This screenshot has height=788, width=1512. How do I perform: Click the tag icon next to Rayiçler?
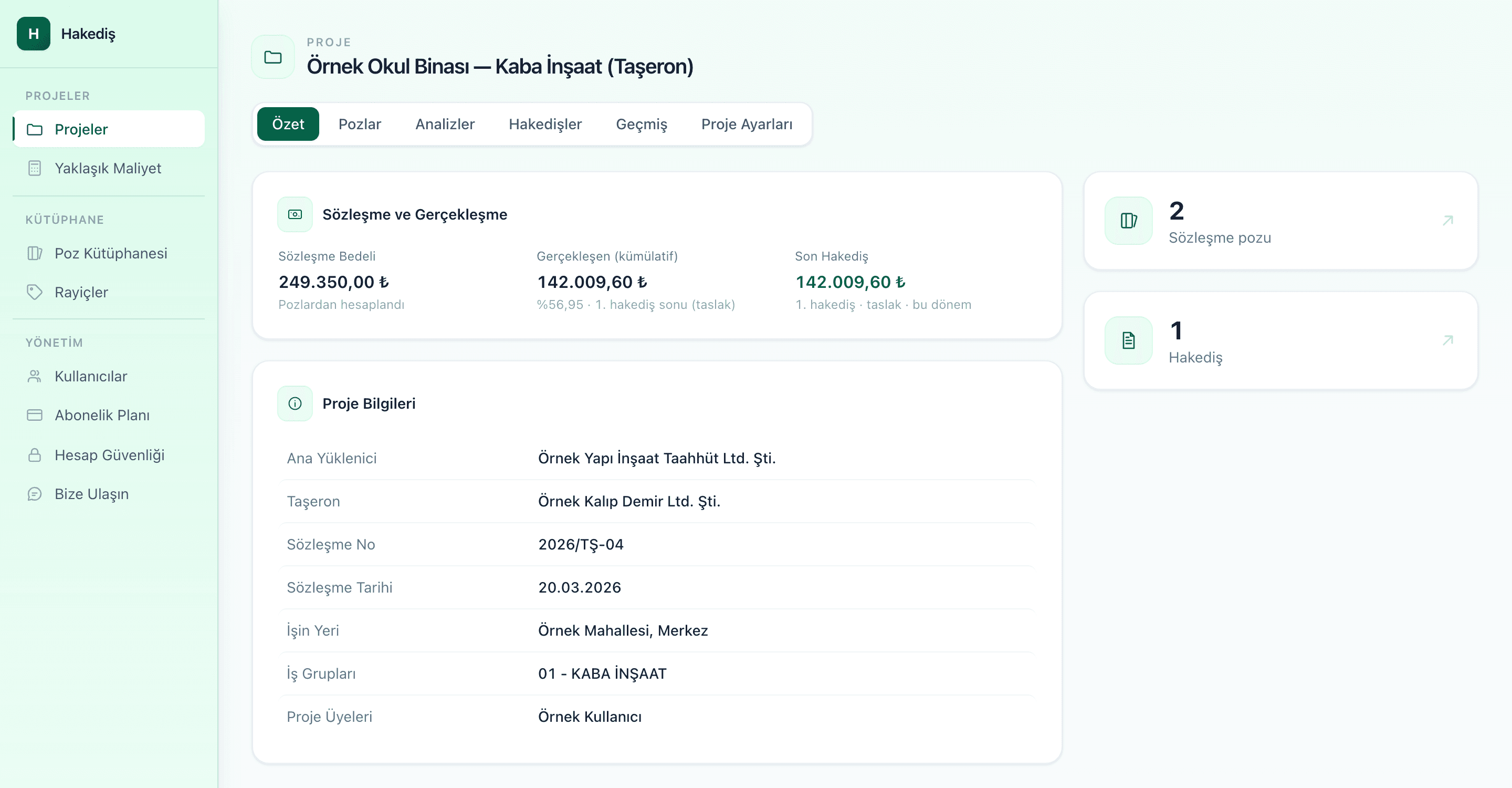[35, 292]
